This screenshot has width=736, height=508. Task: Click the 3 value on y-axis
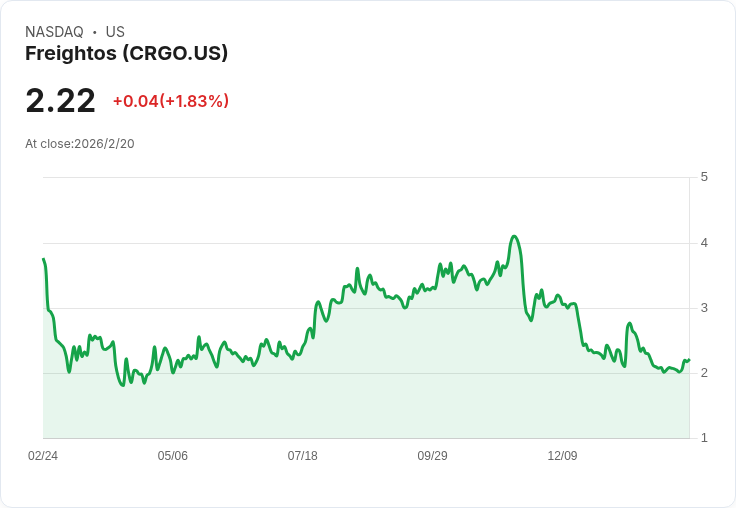[x=704, y=308]
